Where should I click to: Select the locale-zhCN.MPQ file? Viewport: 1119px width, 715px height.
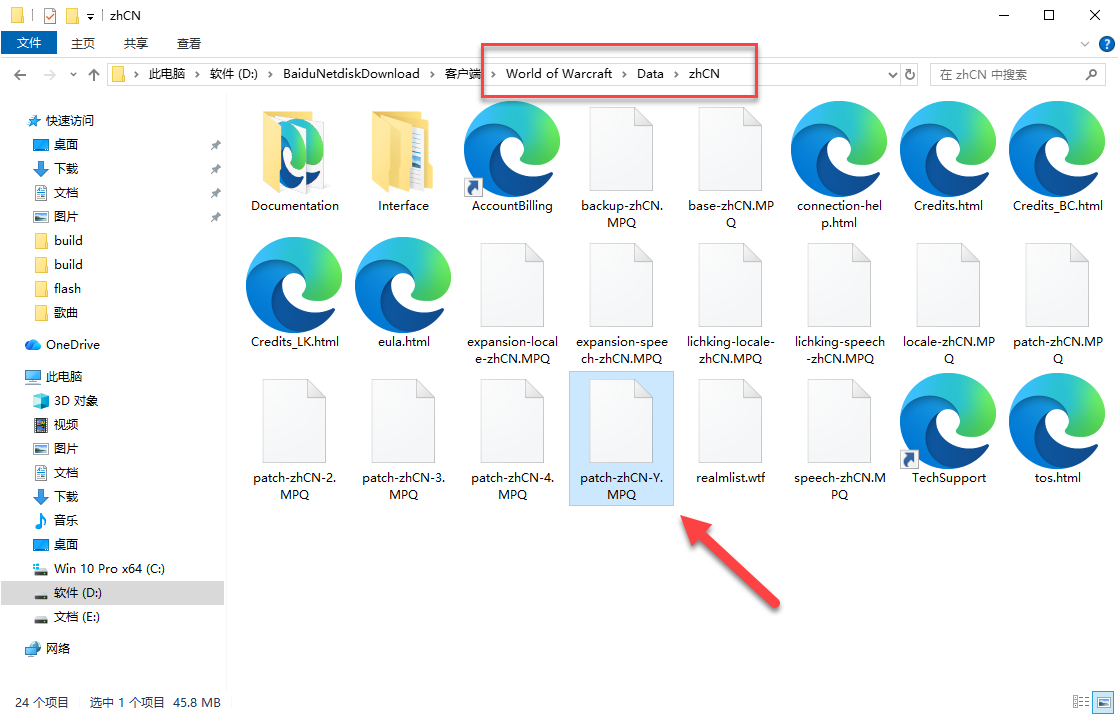coord(948,304)
